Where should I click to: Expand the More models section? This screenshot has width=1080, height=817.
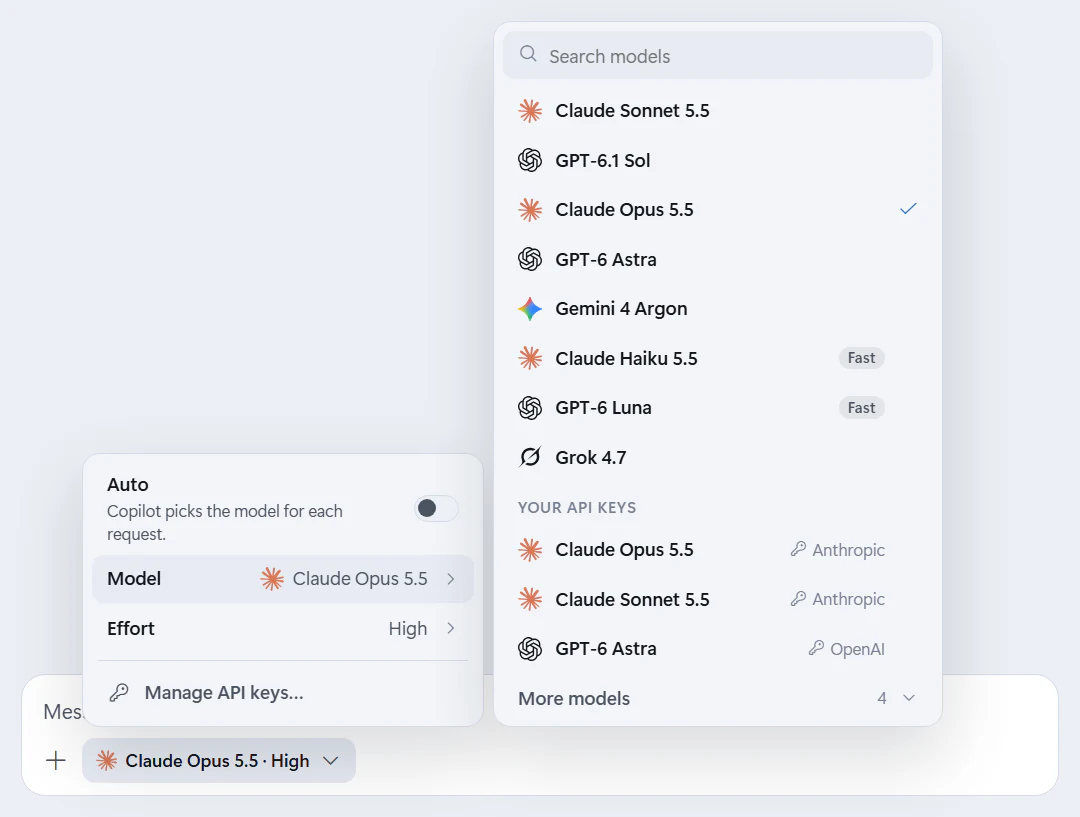pos(718,699)
